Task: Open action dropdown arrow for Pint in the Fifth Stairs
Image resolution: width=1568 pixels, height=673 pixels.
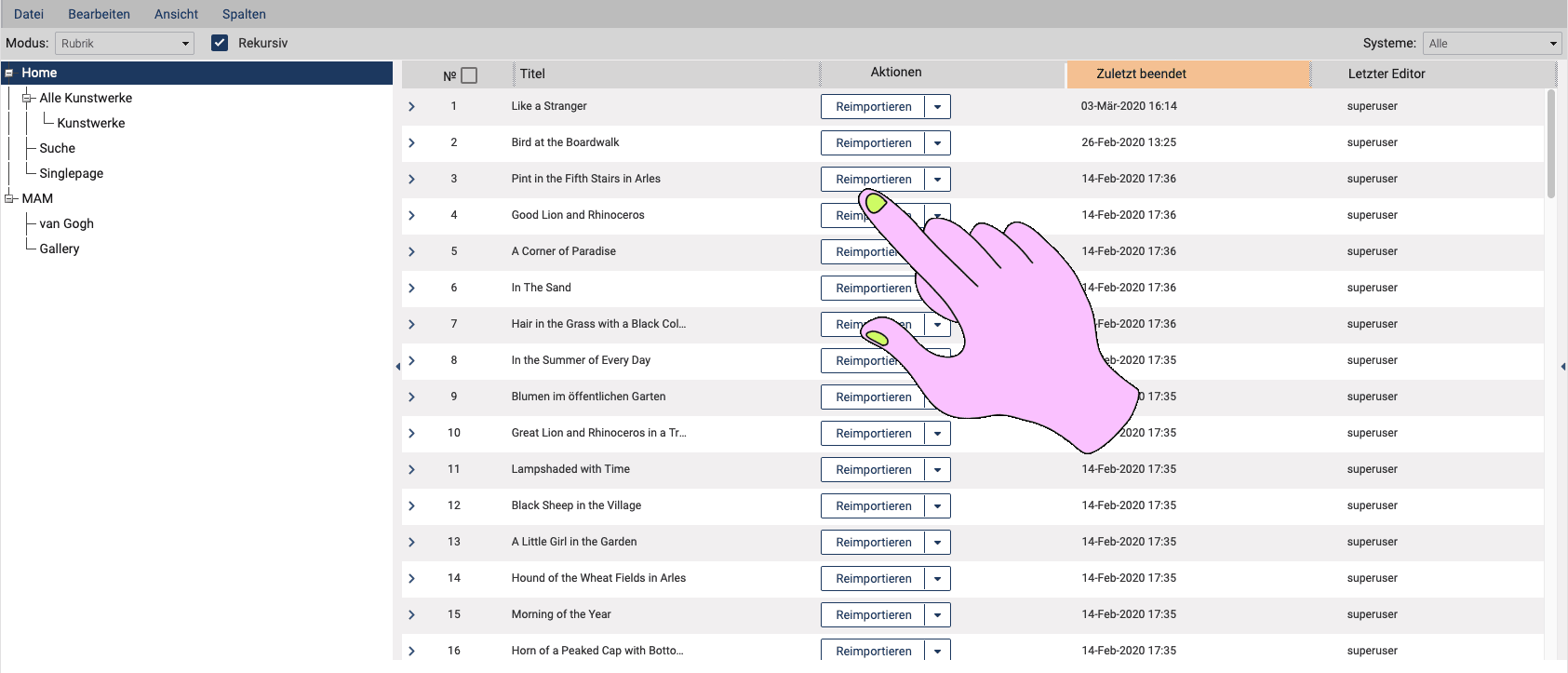Action: click(x=937, y=179)
